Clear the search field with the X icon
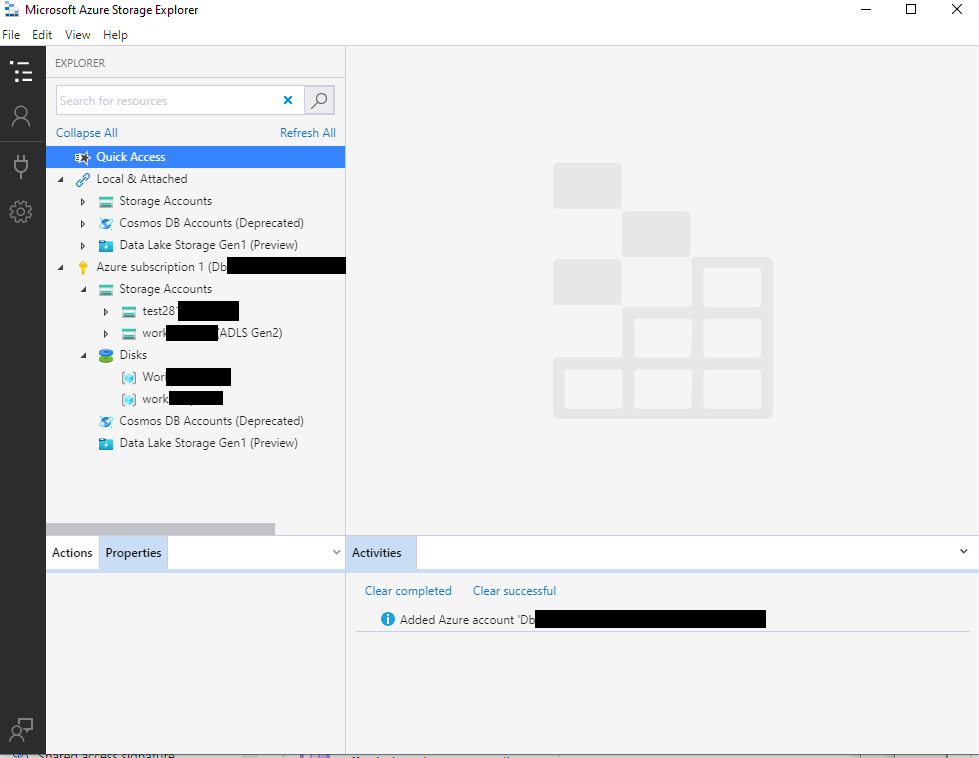The height and width of the screenshot is (758, 979). 288,101
